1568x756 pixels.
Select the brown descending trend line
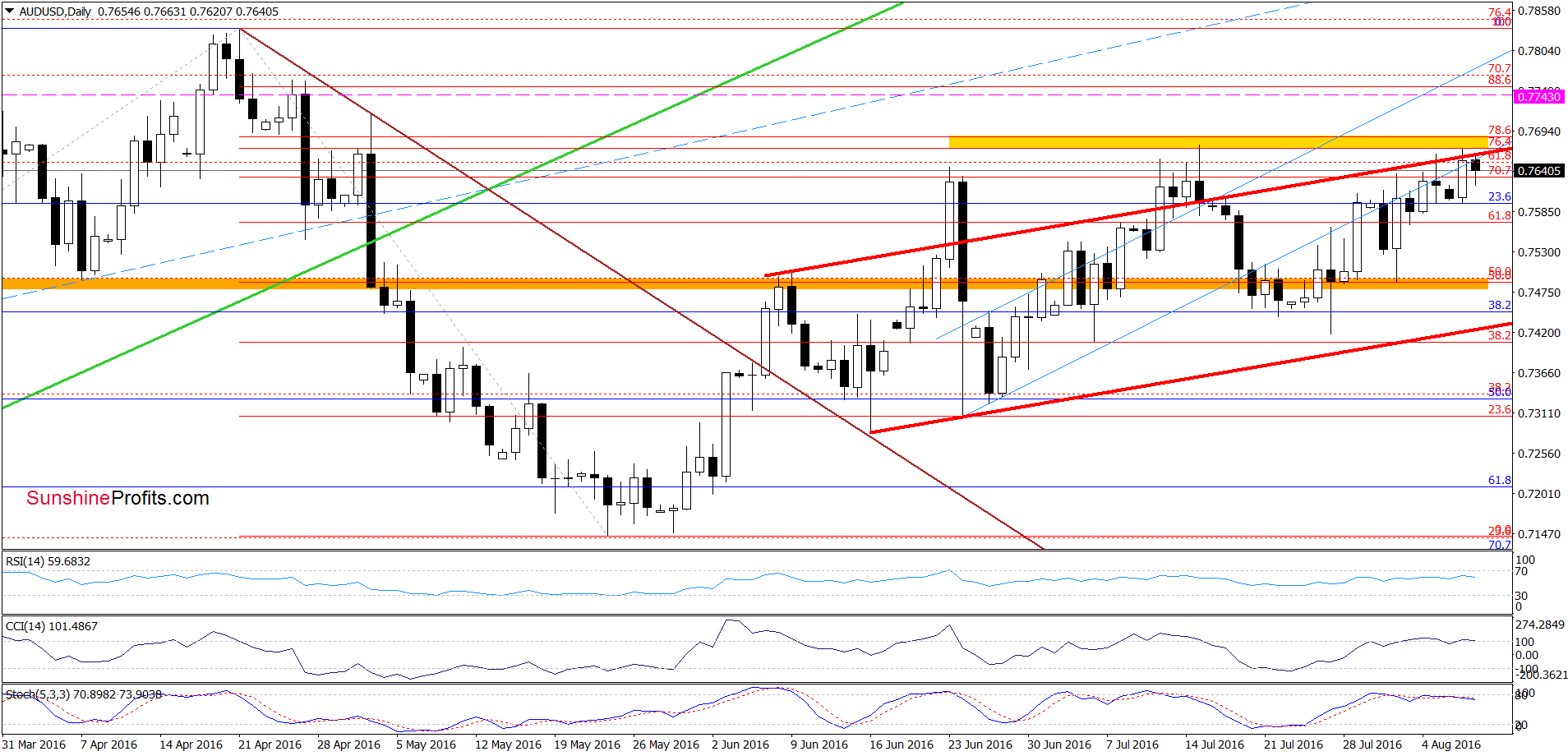pyautogui.click(x=641, y=288)
